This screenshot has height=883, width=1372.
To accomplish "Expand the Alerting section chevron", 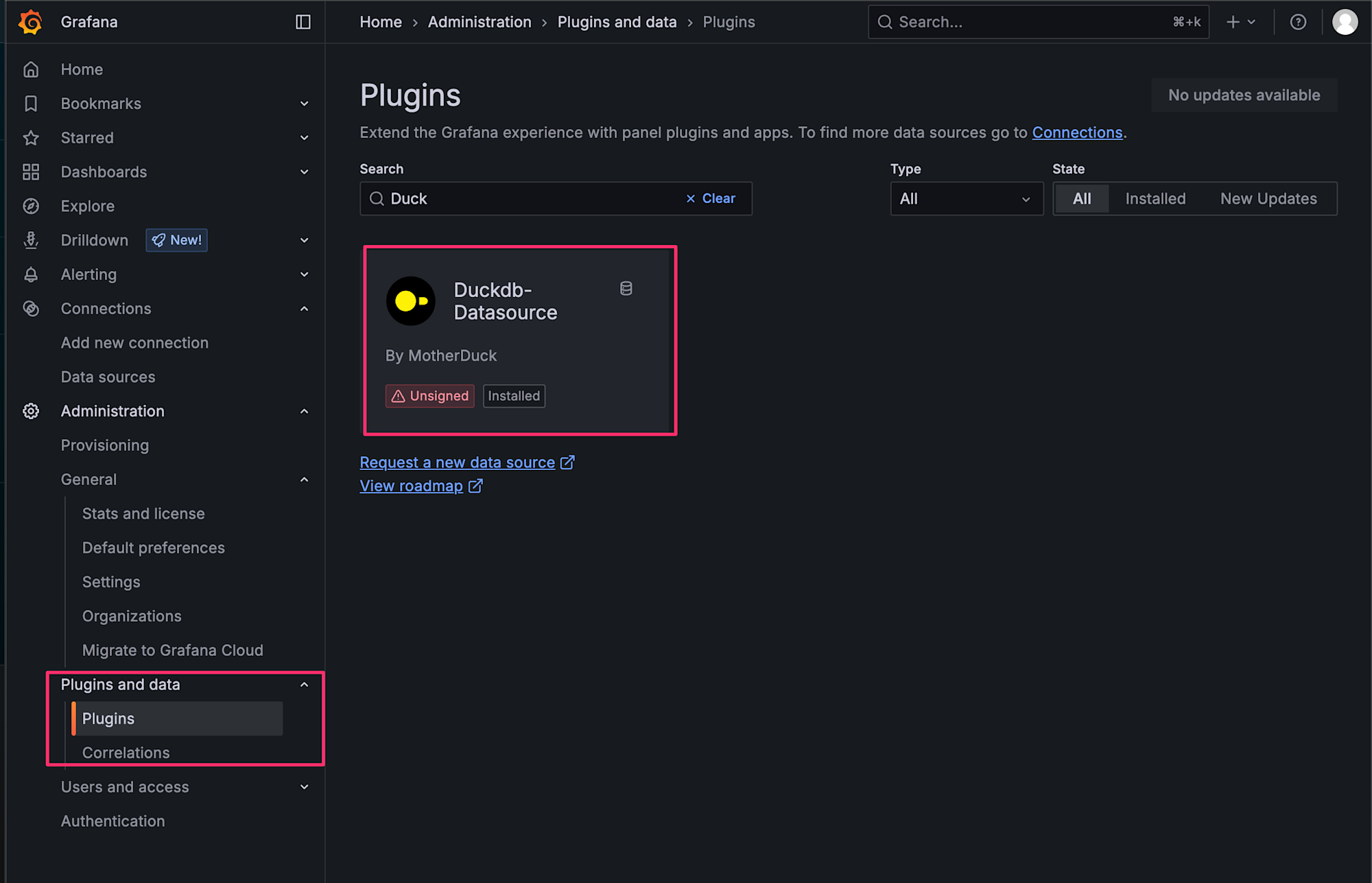I will [x=304, y=274].
